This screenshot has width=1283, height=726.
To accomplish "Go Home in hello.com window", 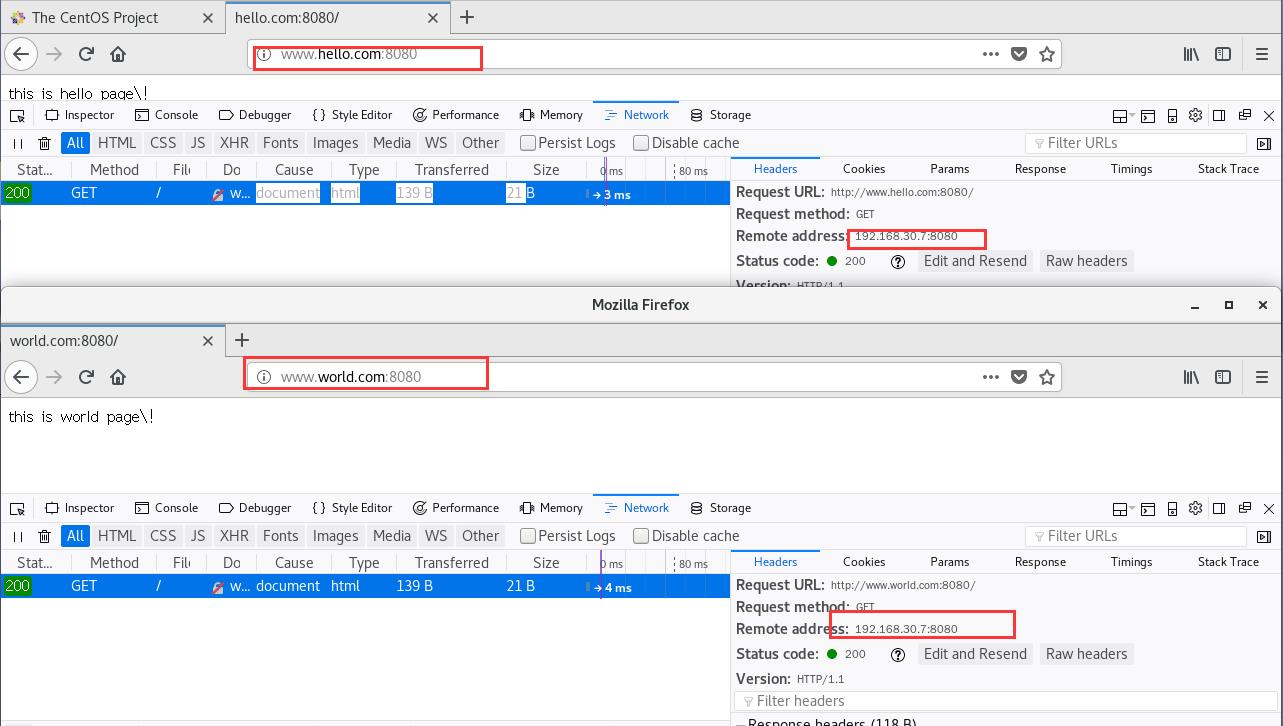I will [118, 54].
